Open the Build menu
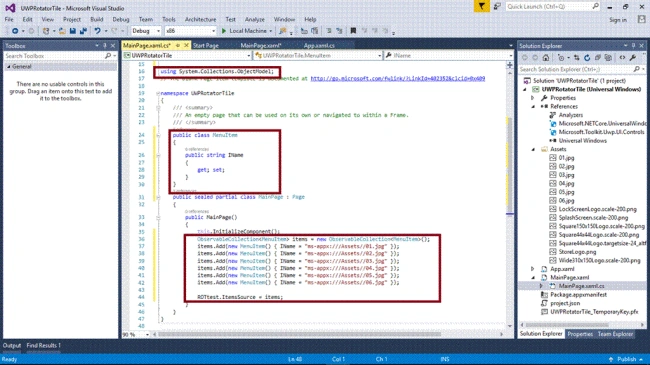 (x=97, y=19)
